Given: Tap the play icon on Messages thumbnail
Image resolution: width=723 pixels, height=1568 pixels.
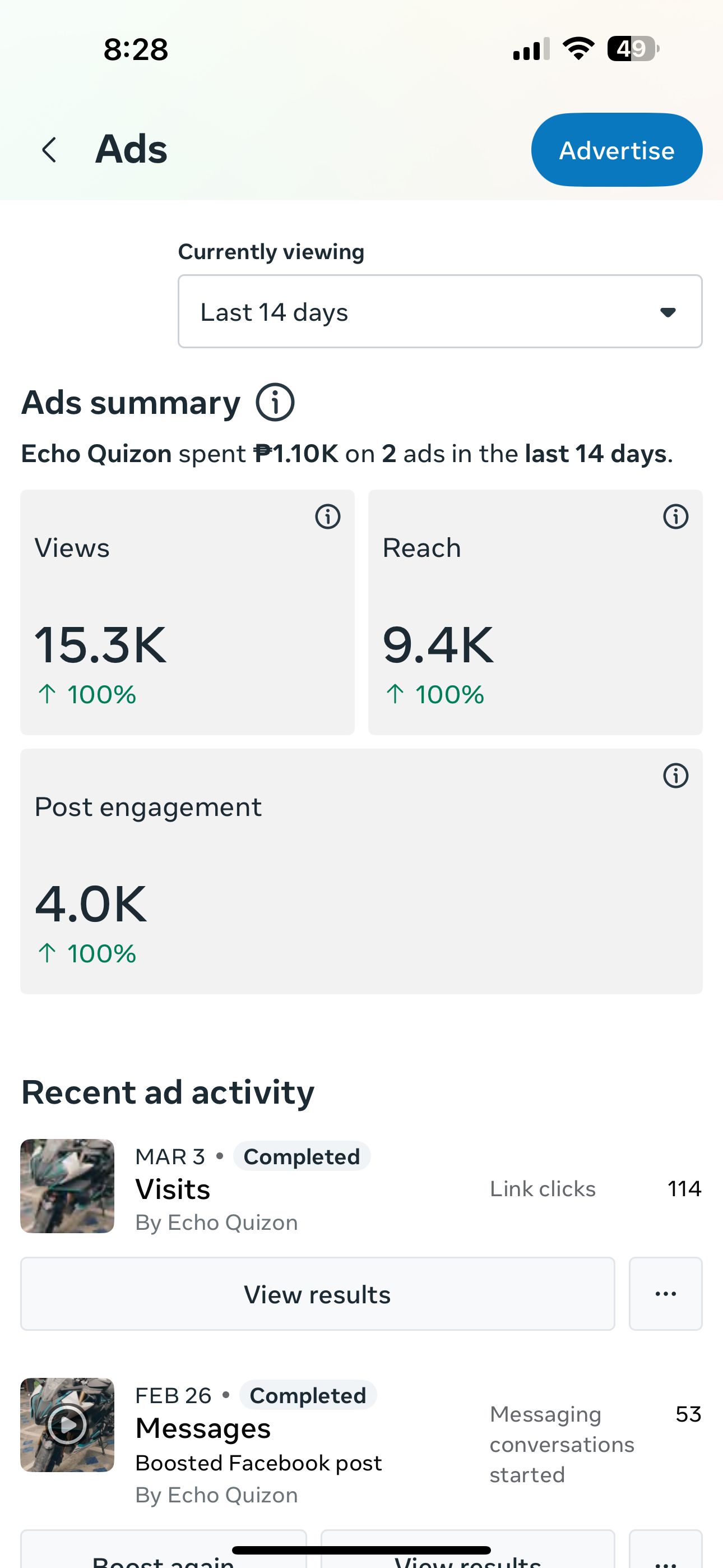Looking at the screenshot, I should coord(67,1425).
